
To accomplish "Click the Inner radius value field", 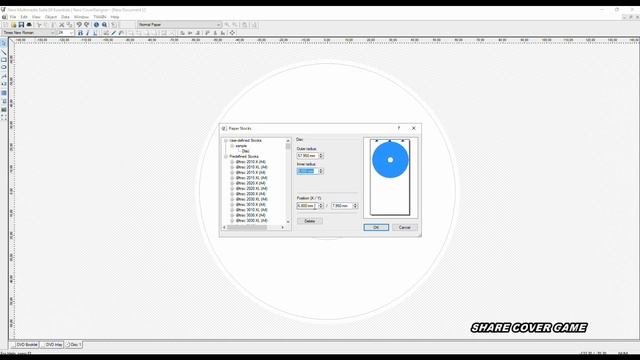I will pyautogui.click(x=307, y=171).
